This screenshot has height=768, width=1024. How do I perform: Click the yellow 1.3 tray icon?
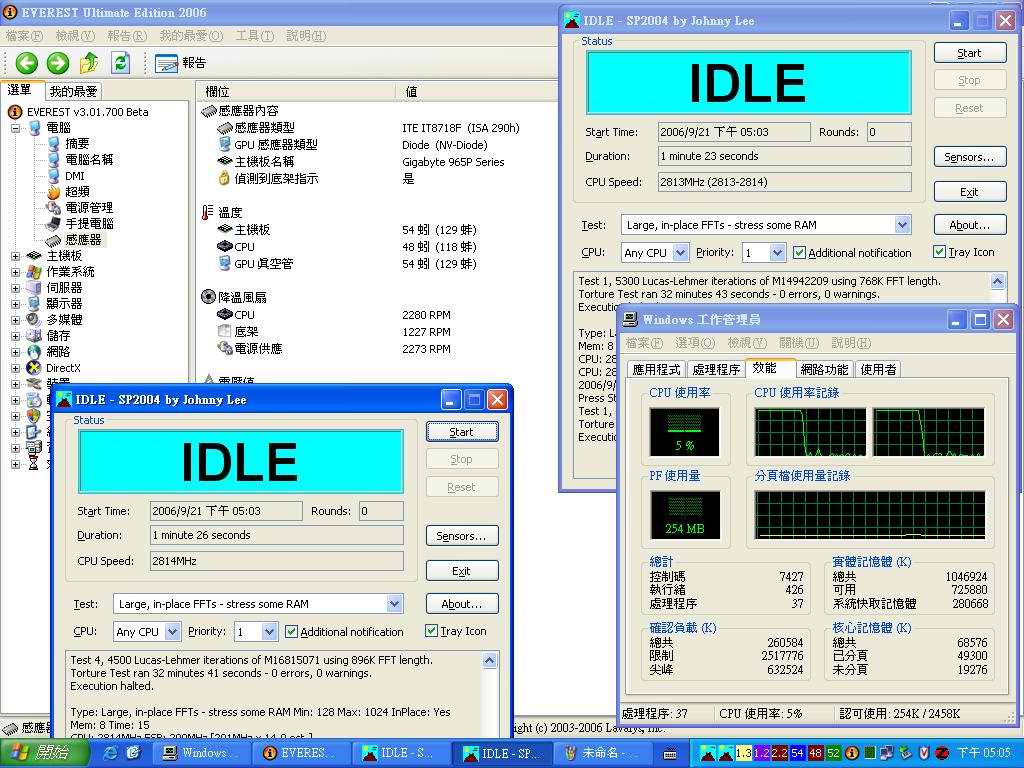tap(744, 753)
